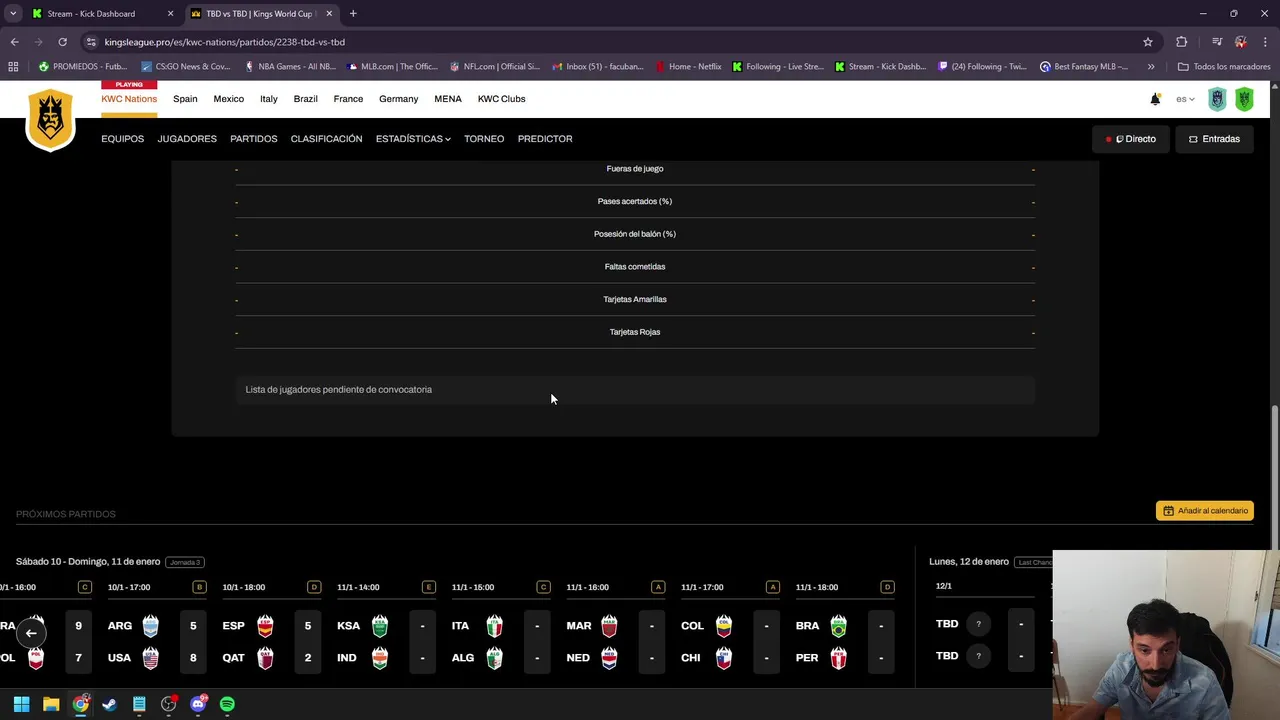Click the previous matches arrow button

(31, 632)
